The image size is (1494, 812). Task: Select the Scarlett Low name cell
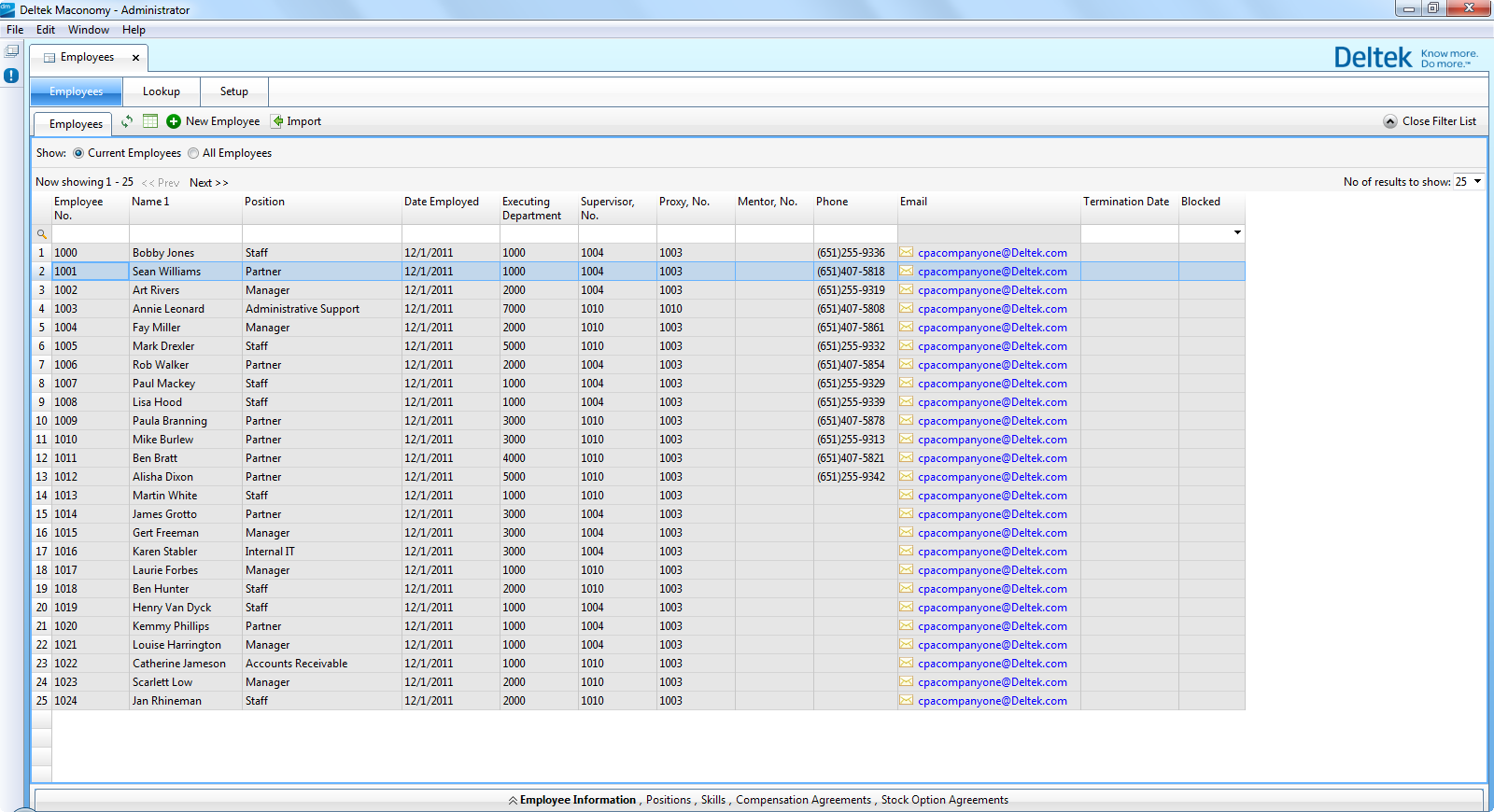[186, 682]
